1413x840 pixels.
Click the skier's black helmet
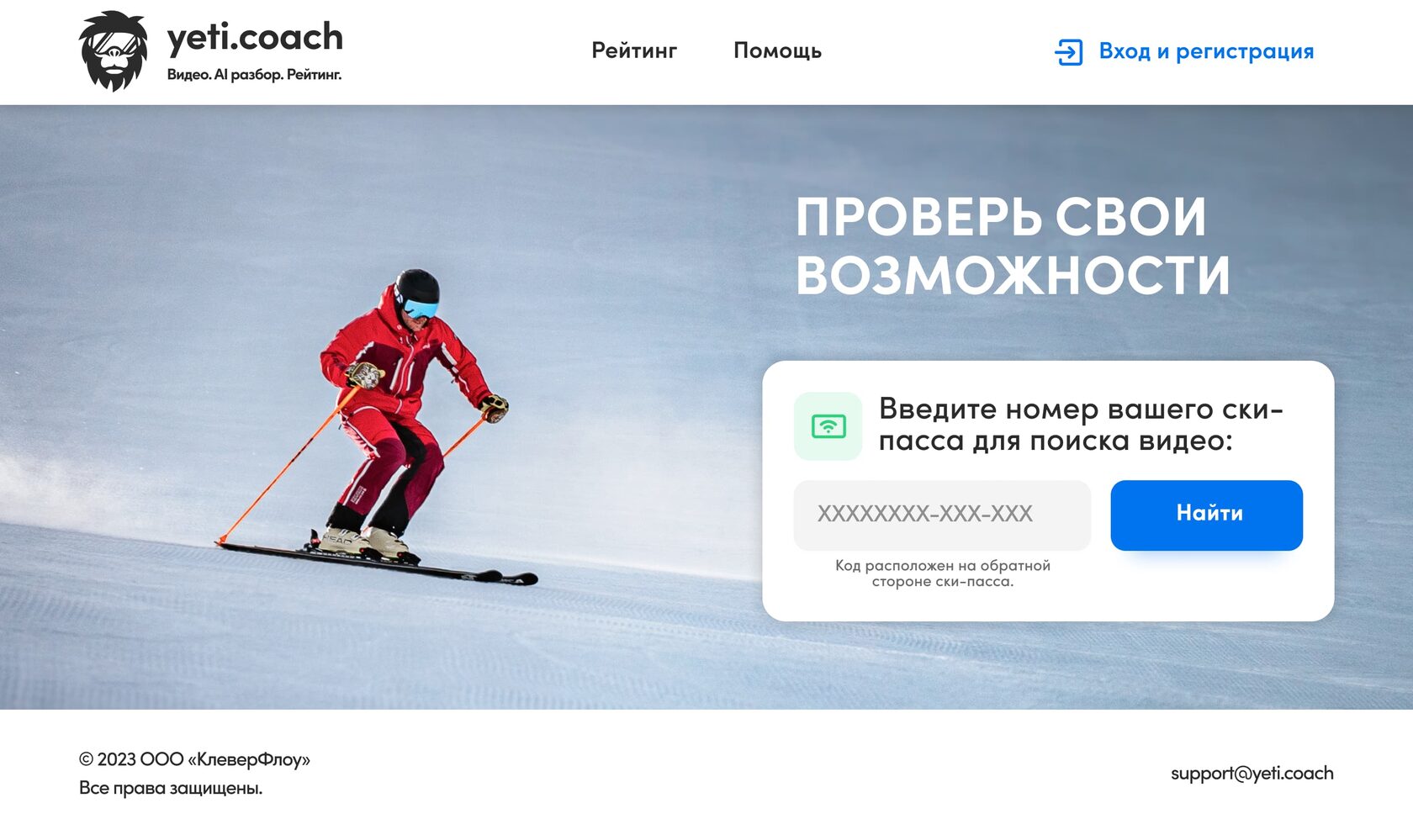[x=418, y=287]
